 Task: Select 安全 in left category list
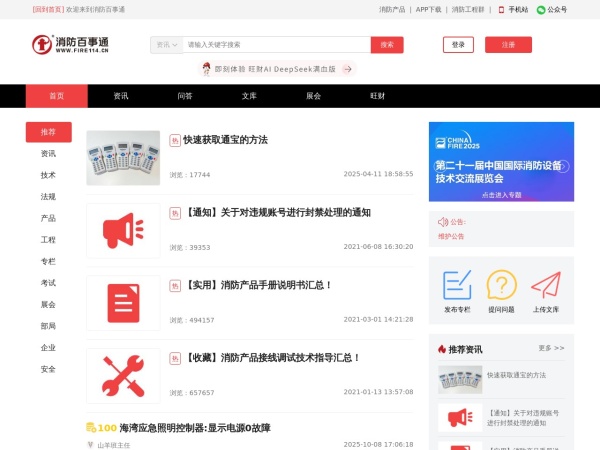(x=48, y=369)
